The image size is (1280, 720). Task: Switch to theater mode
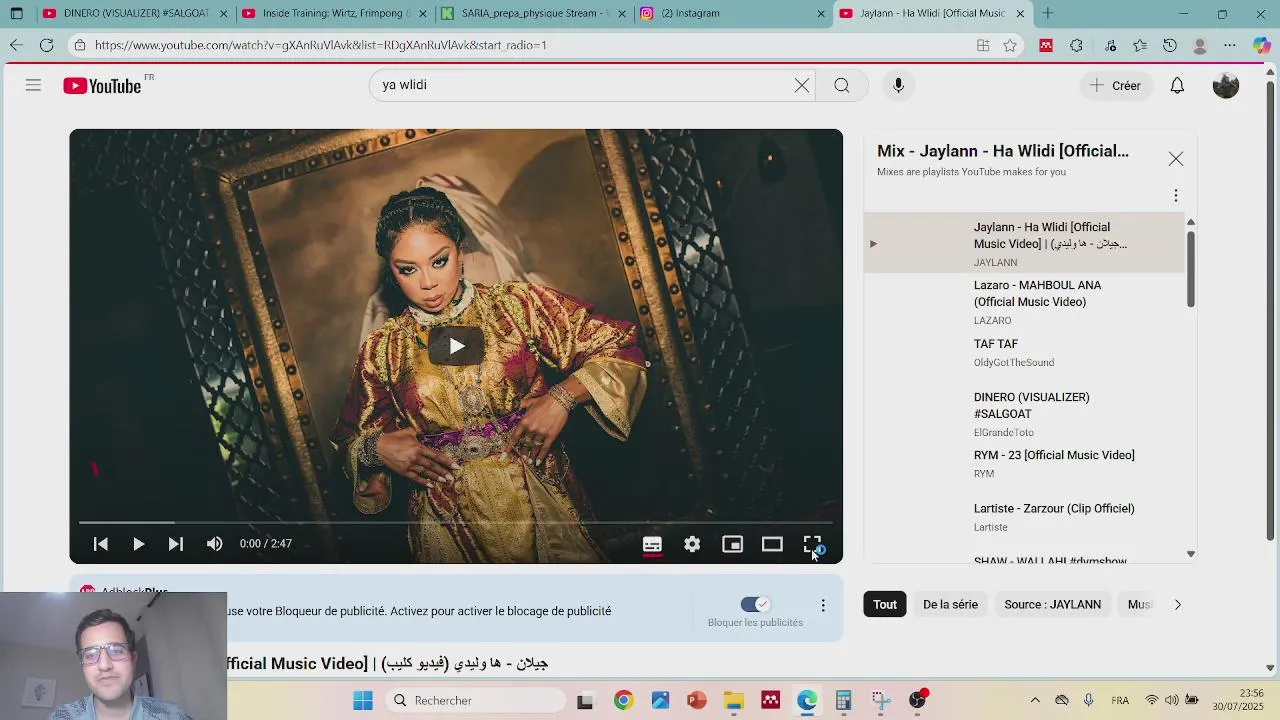coord(772,544)
